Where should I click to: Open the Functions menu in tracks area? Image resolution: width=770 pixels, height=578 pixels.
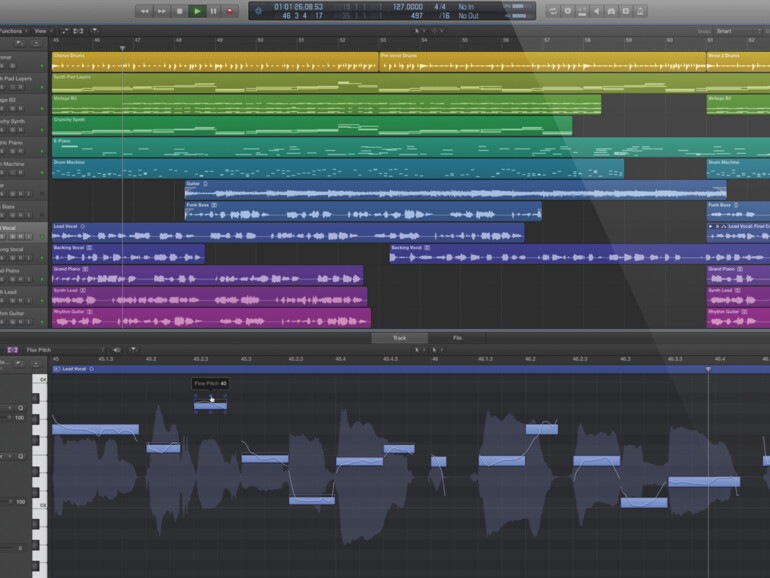pyautogui.click(x=13, y=31)
